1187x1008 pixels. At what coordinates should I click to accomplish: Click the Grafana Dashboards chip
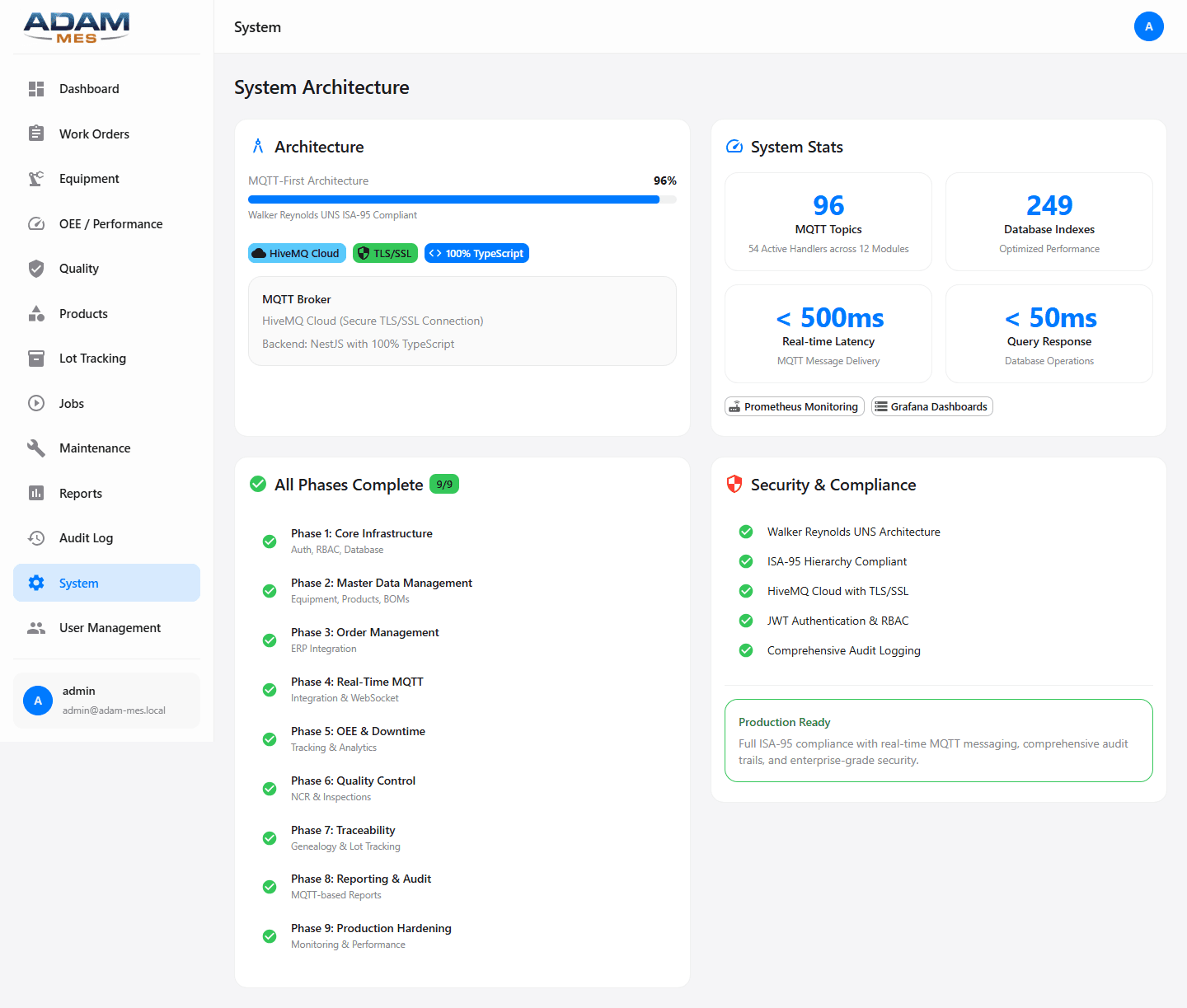pyautogui.click(x=931, y=406)
